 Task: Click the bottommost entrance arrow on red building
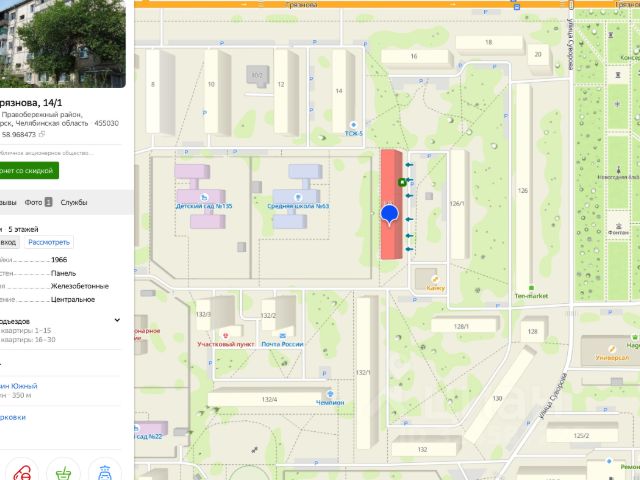point(409,249)
